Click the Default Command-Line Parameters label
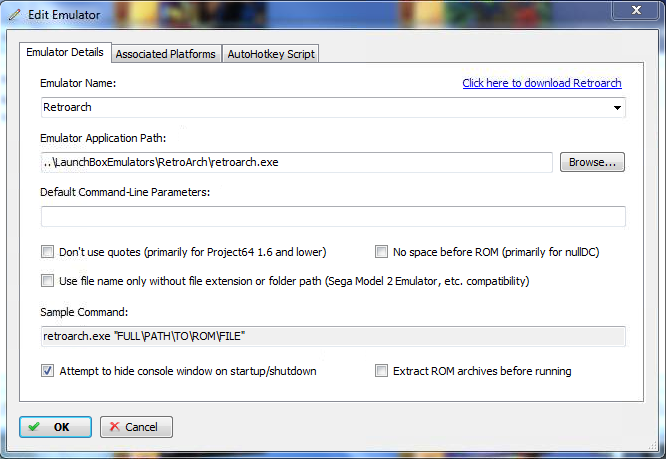The height and width of the screenshot is (459, 666). pos(125,192)
